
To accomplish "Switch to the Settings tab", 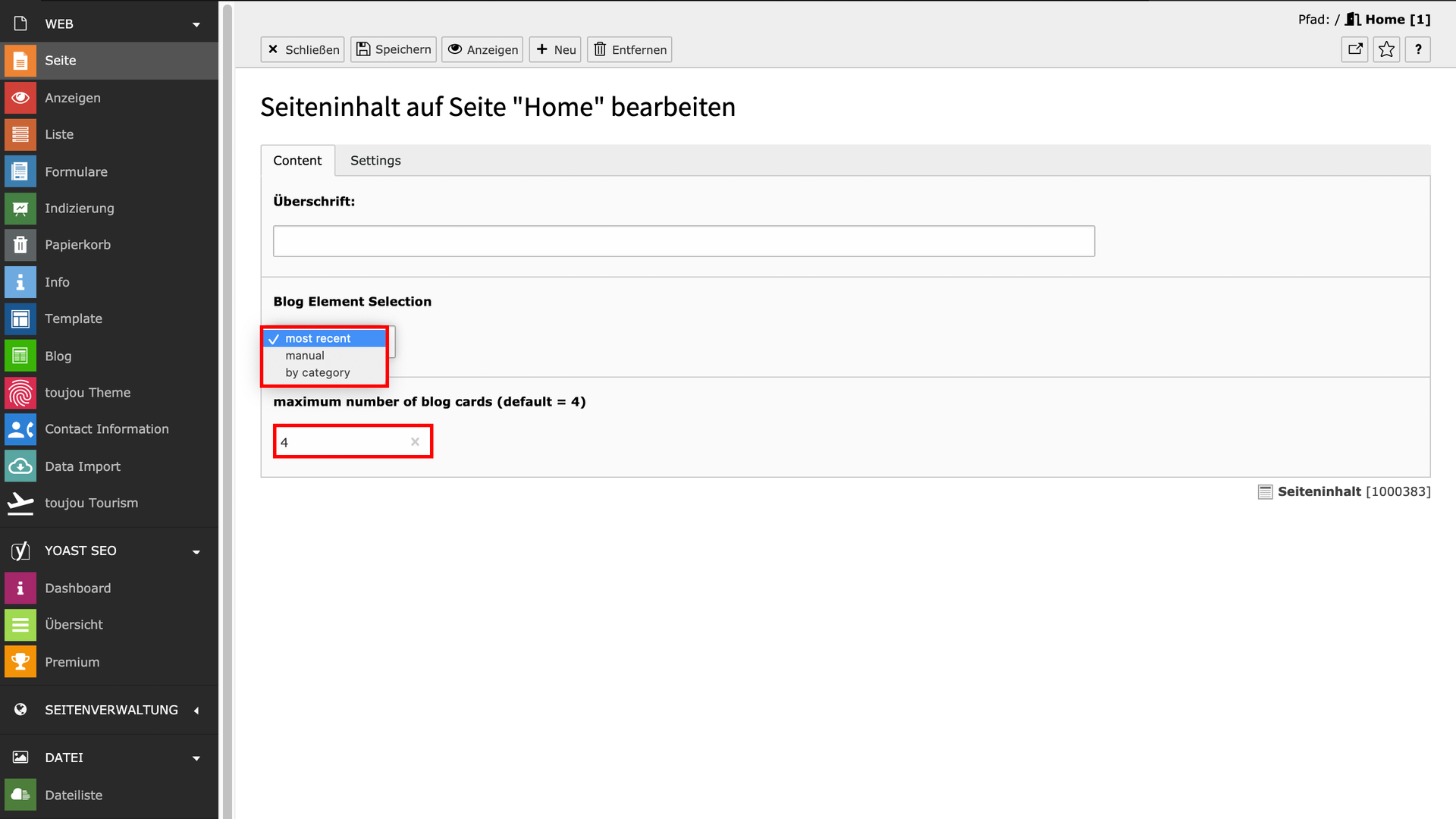I will (x=375, y=161).
